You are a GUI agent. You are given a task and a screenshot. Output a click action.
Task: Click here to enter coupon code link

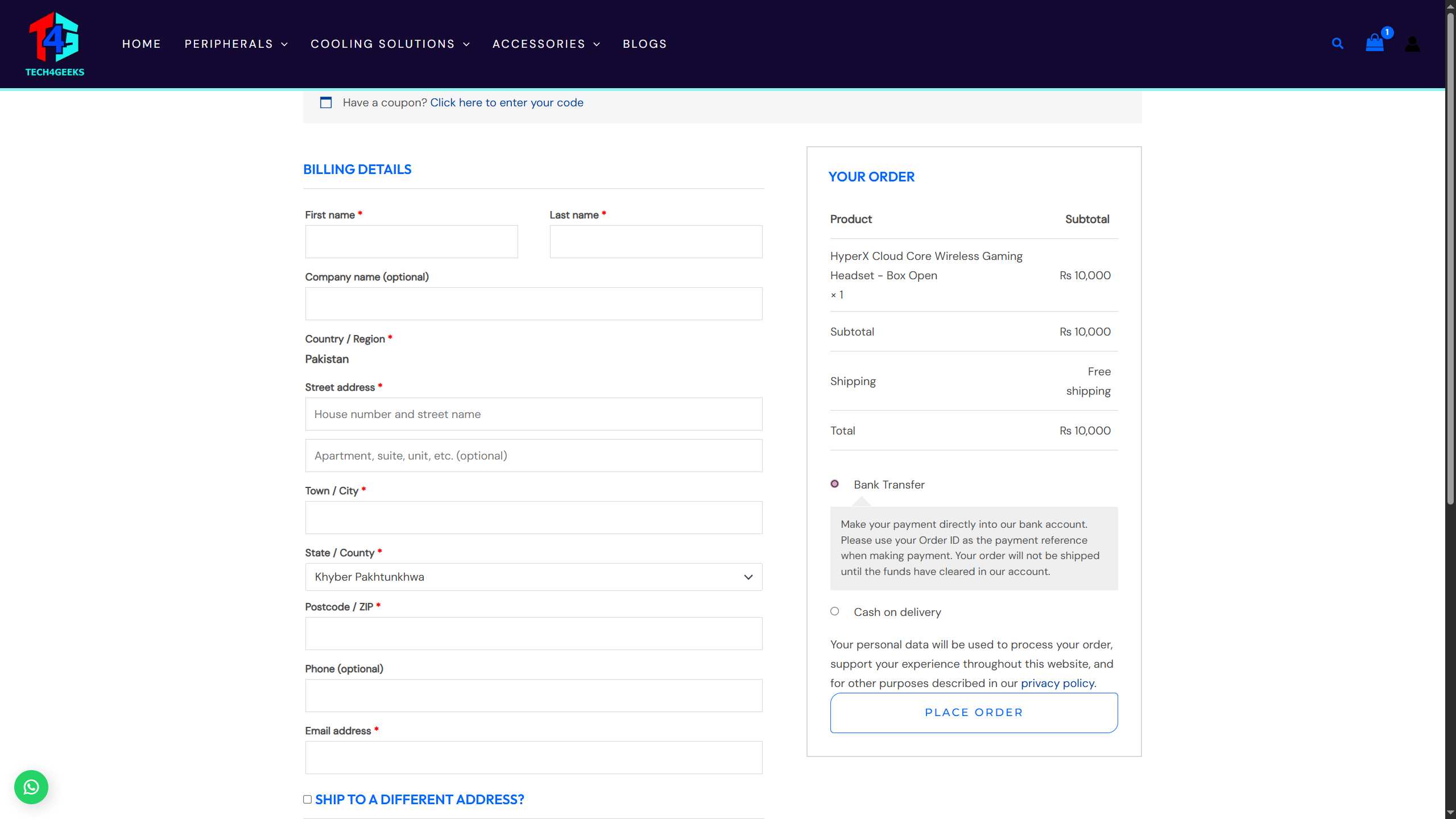click(x=506, y=103)
